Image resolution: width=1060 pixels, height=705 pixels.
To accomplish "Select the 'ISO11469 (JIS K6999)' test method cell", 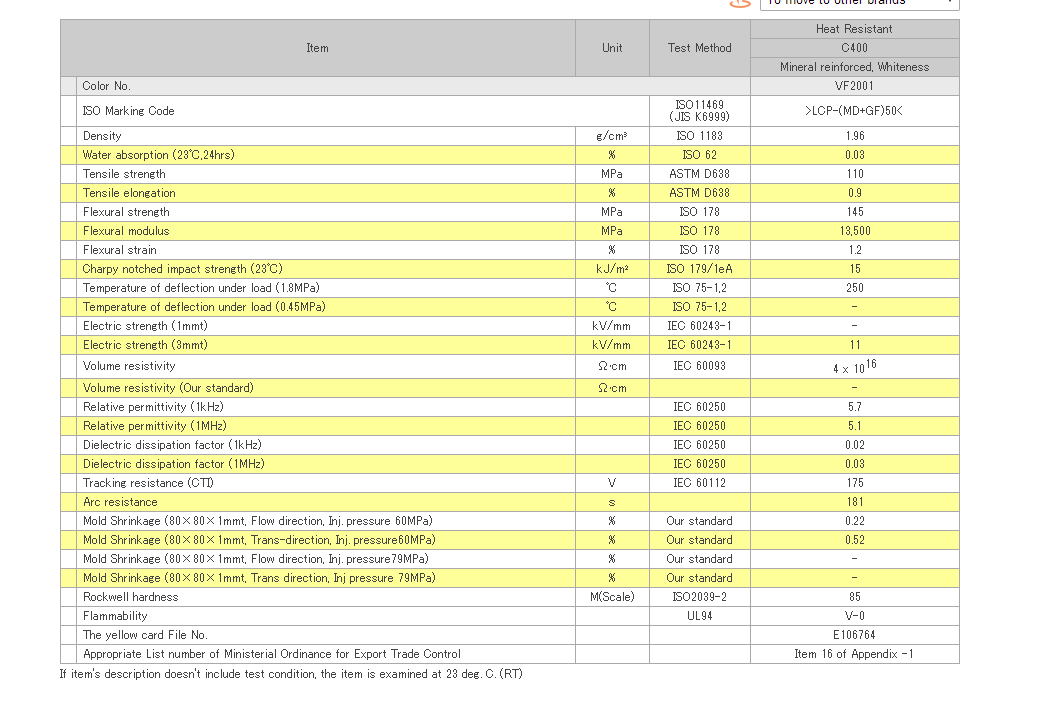I will coord(700,111).
